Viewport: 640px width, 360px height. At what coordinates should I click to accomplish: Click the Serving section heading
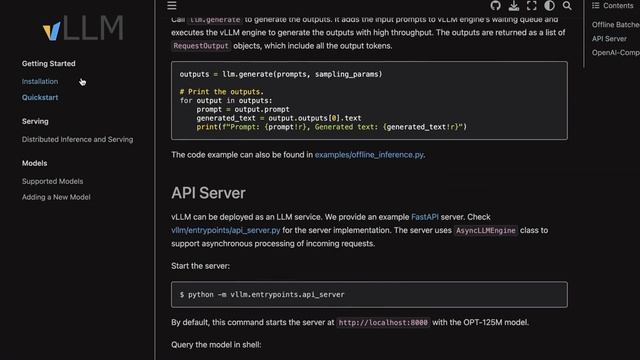[35, 121]
